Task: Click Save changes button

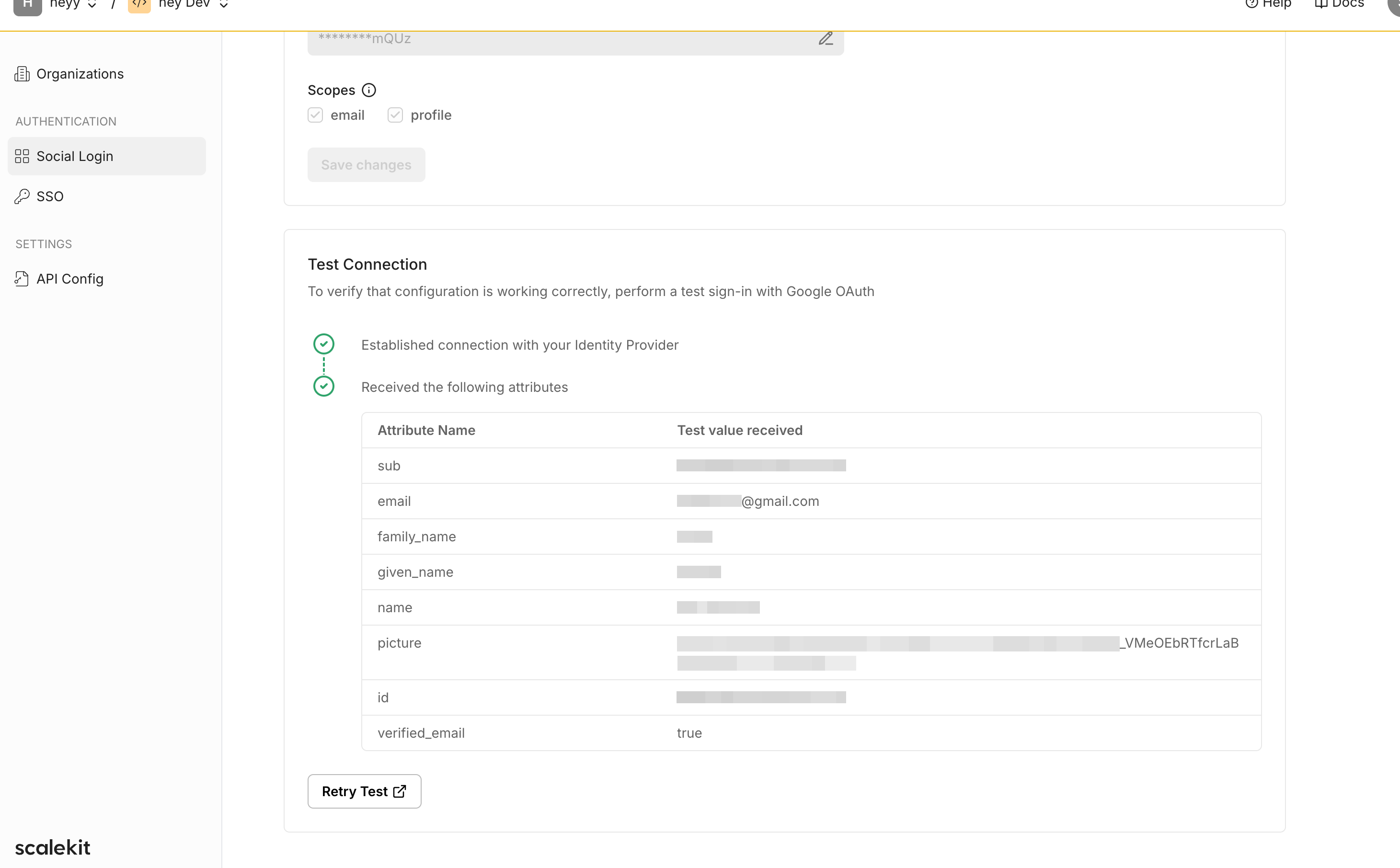Action: [x=366, y=164]
